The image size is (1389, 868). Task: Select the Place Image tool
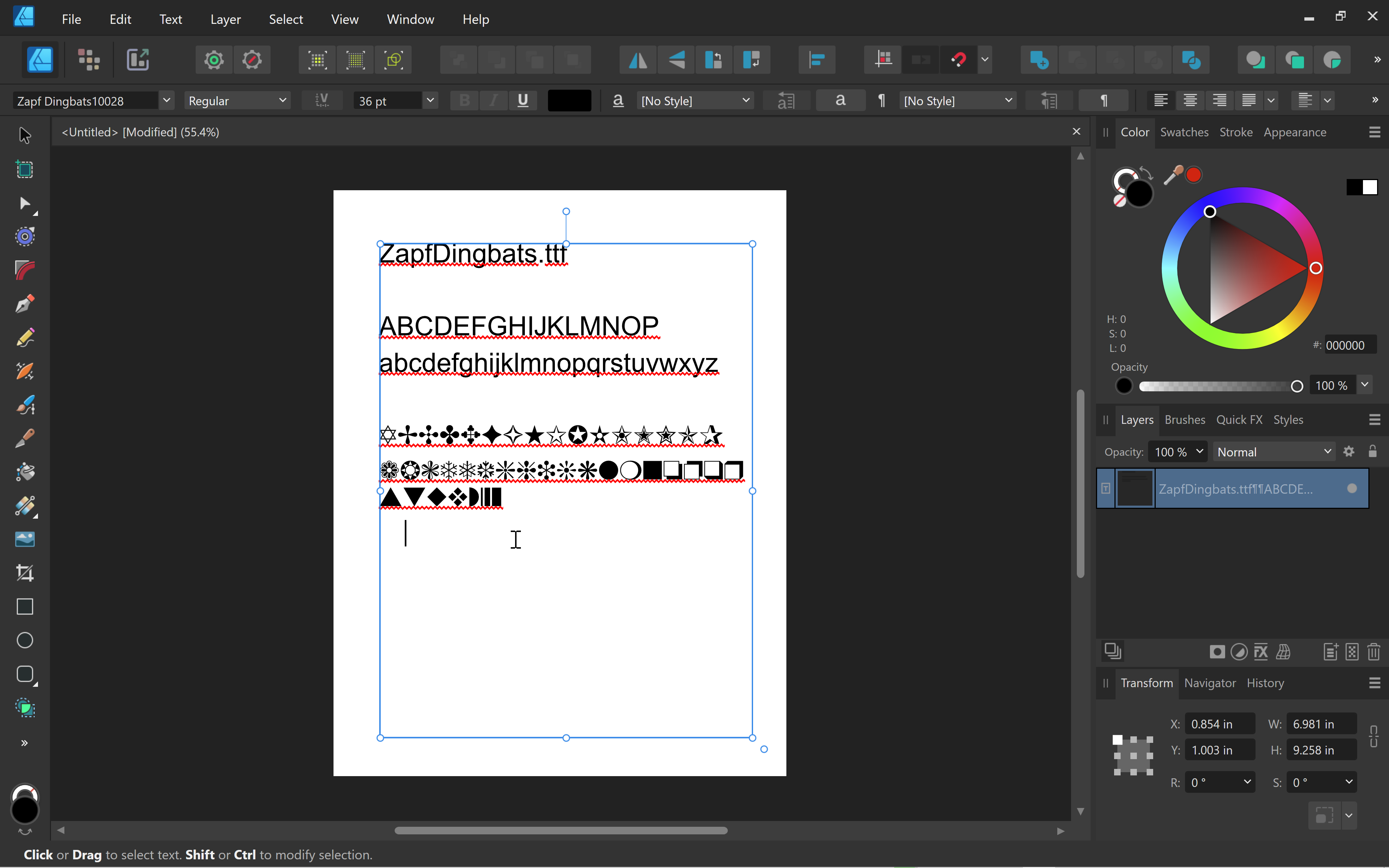25,539
